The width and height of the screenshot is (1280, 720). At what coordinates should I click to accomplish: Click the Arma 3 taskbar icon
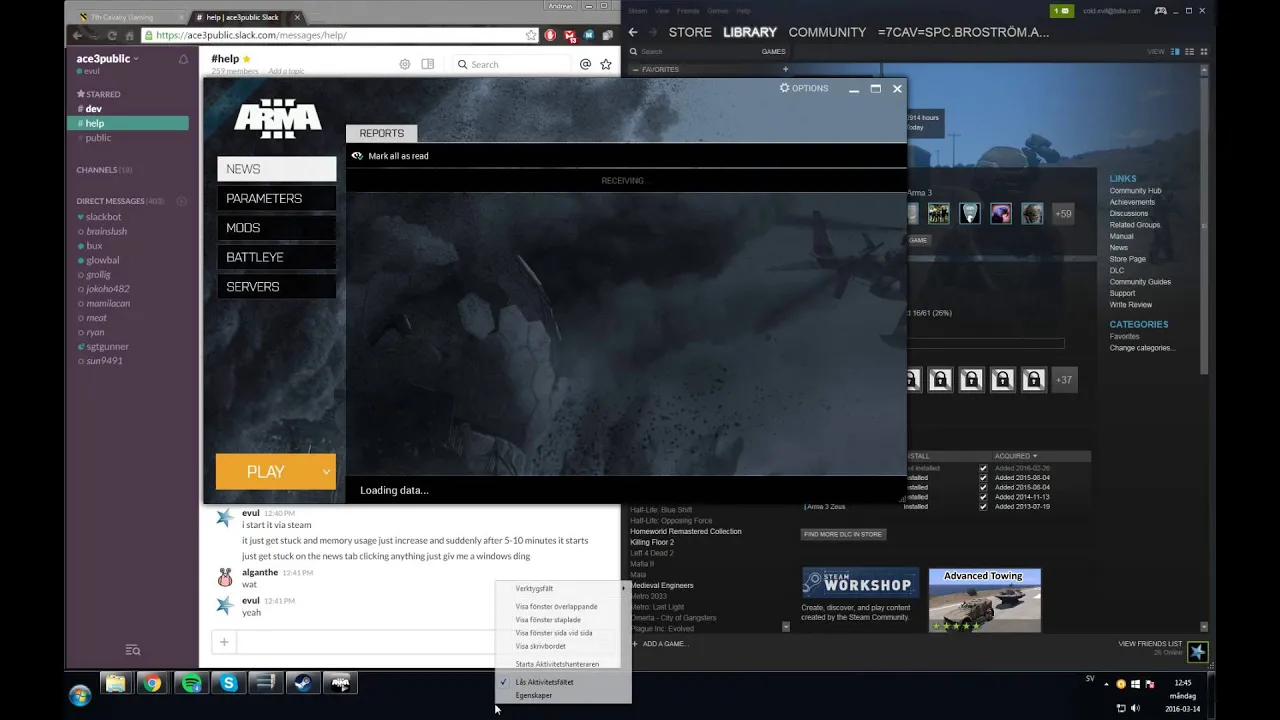point(341,683)
